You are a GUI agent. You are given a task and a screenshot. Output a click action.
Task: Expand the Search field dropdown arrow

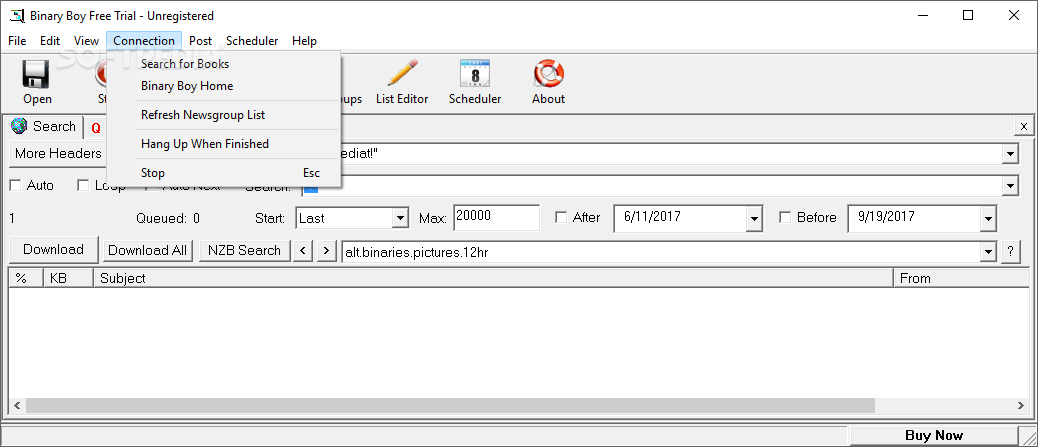coord(1010,187)
